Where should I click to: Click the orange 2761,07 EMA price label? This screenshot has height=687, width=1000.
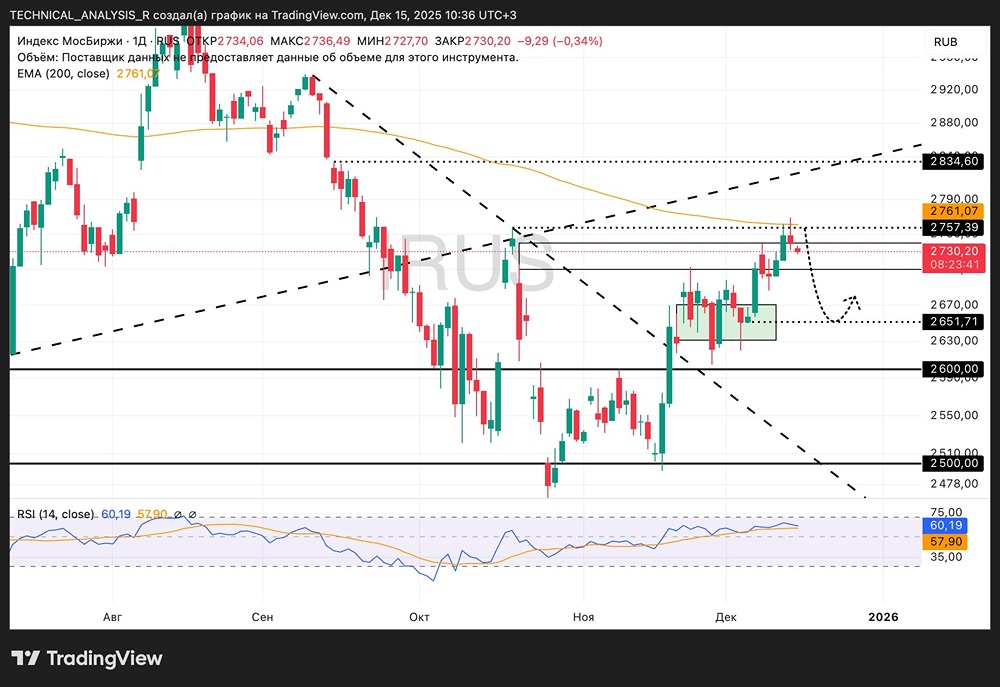point(953,211)
